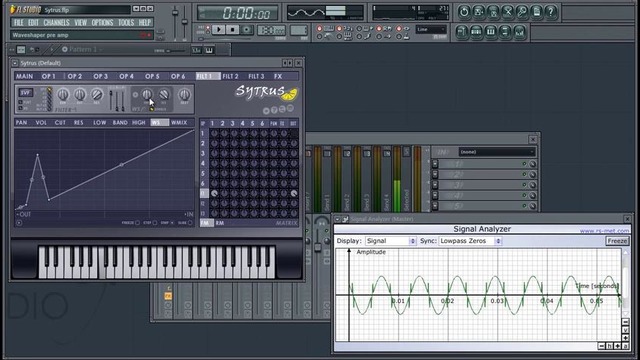Select the FM matrix mode
The height and width of the screenshot is (360, 640).
(206, 223)
